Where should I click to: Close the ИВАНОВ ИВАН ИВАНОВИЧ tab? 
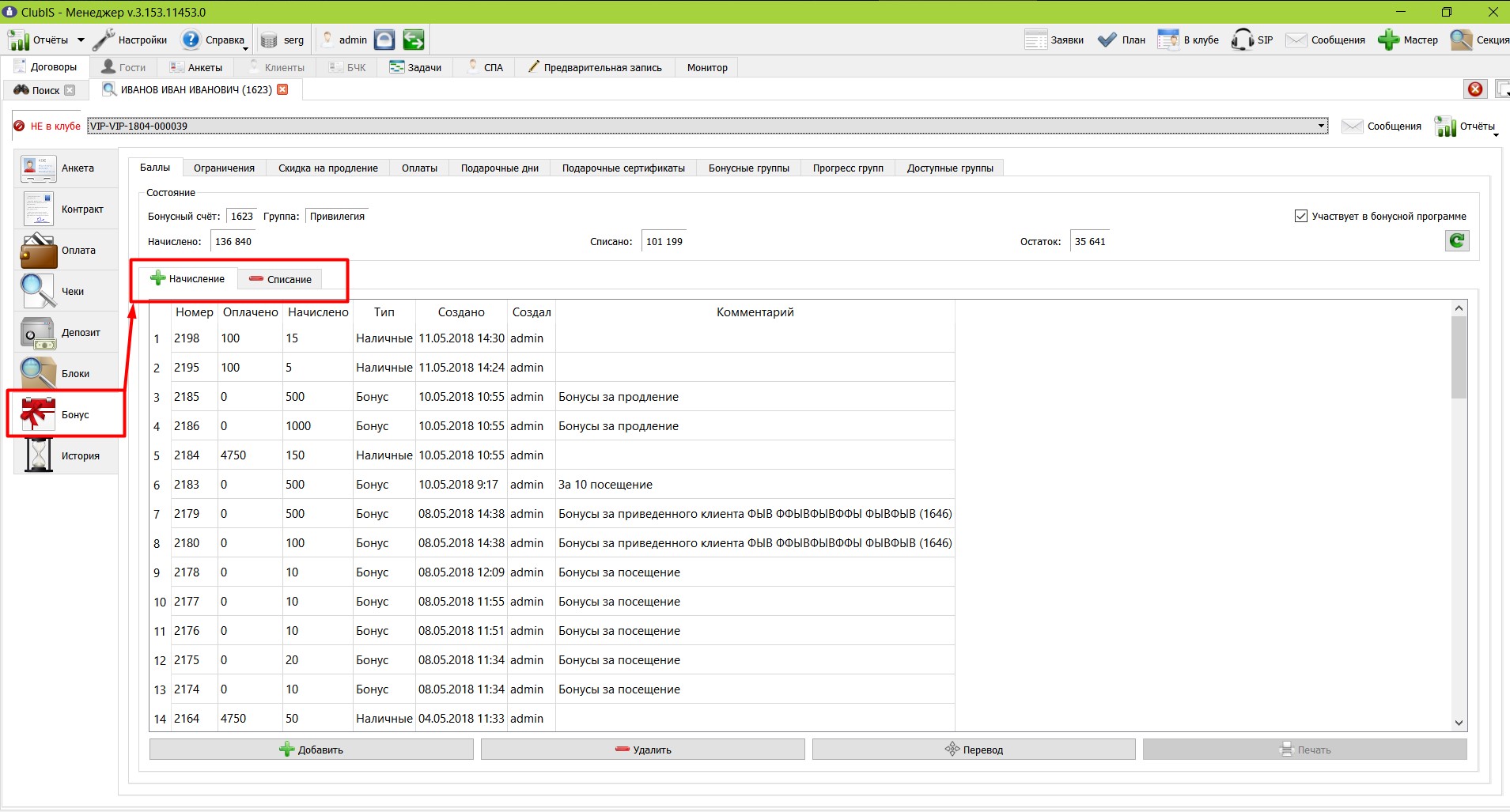(x=282, y=89)
